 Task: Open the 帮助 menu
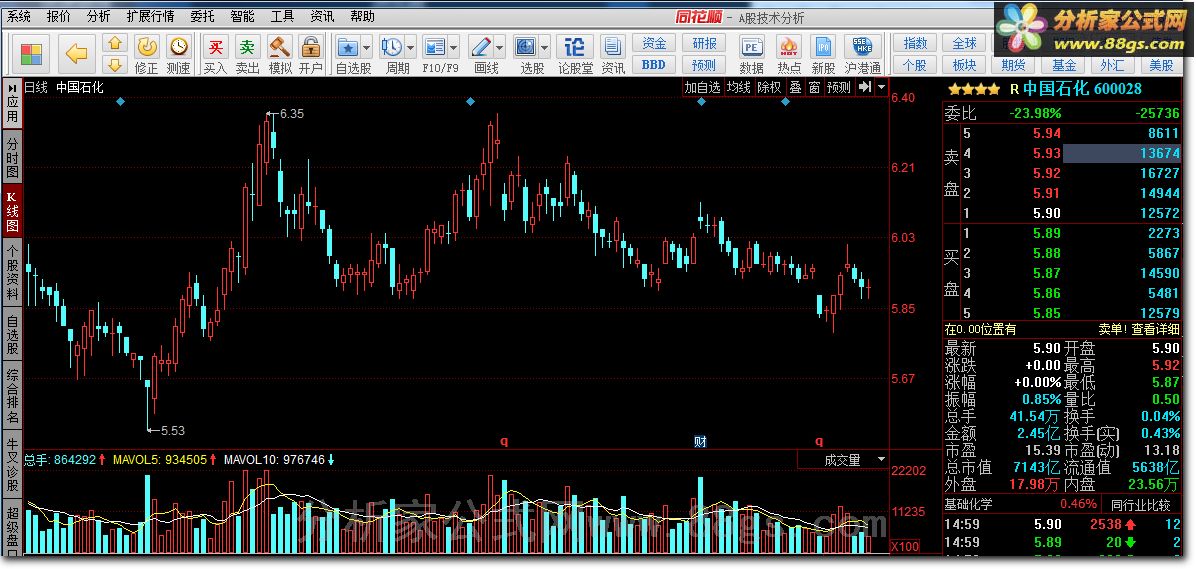tap(362, 16)
